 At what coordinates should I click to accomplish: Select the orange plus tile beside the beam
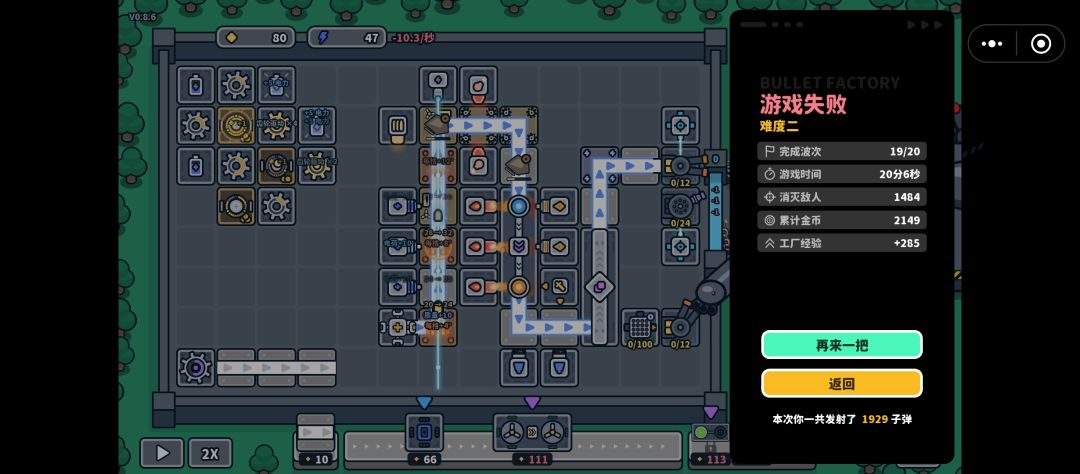(397, 327)
